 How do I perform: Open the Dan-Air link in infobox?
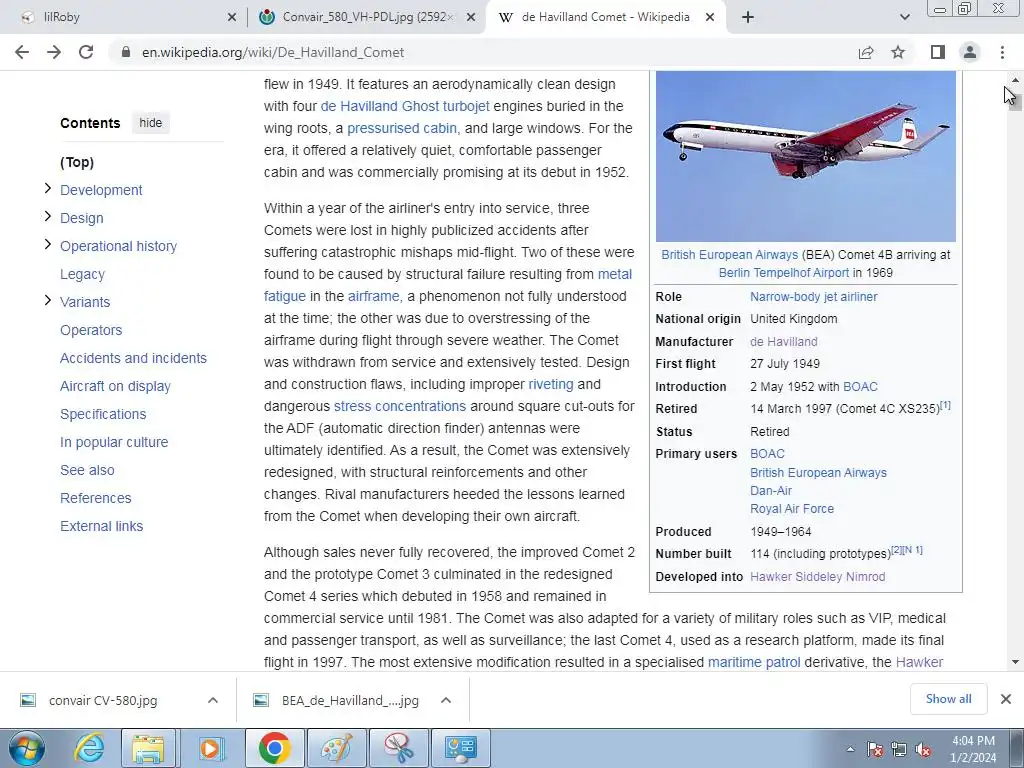[x=771, y=490]
